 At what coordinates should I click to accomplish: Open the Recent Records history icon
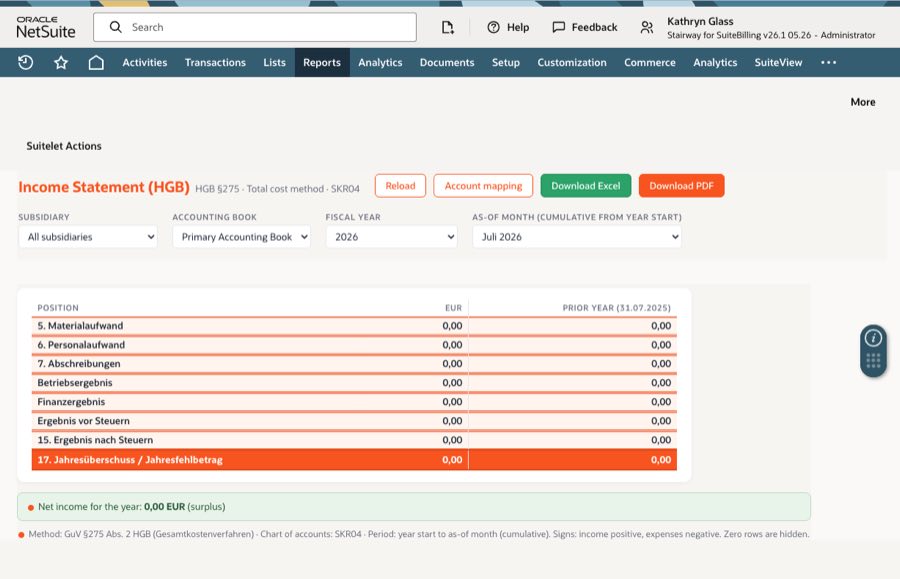(x=25, y=63)
